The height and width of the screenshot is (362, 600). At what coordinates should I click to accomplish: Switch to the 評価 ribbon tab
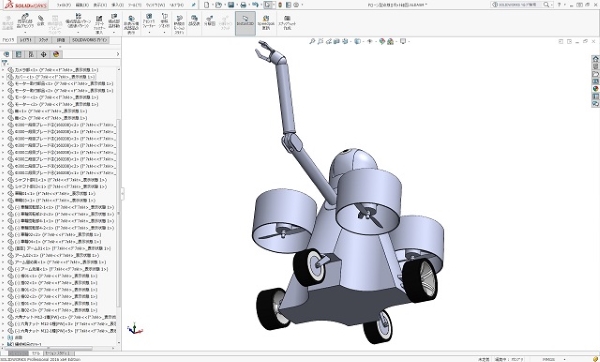tap(60, 40)
